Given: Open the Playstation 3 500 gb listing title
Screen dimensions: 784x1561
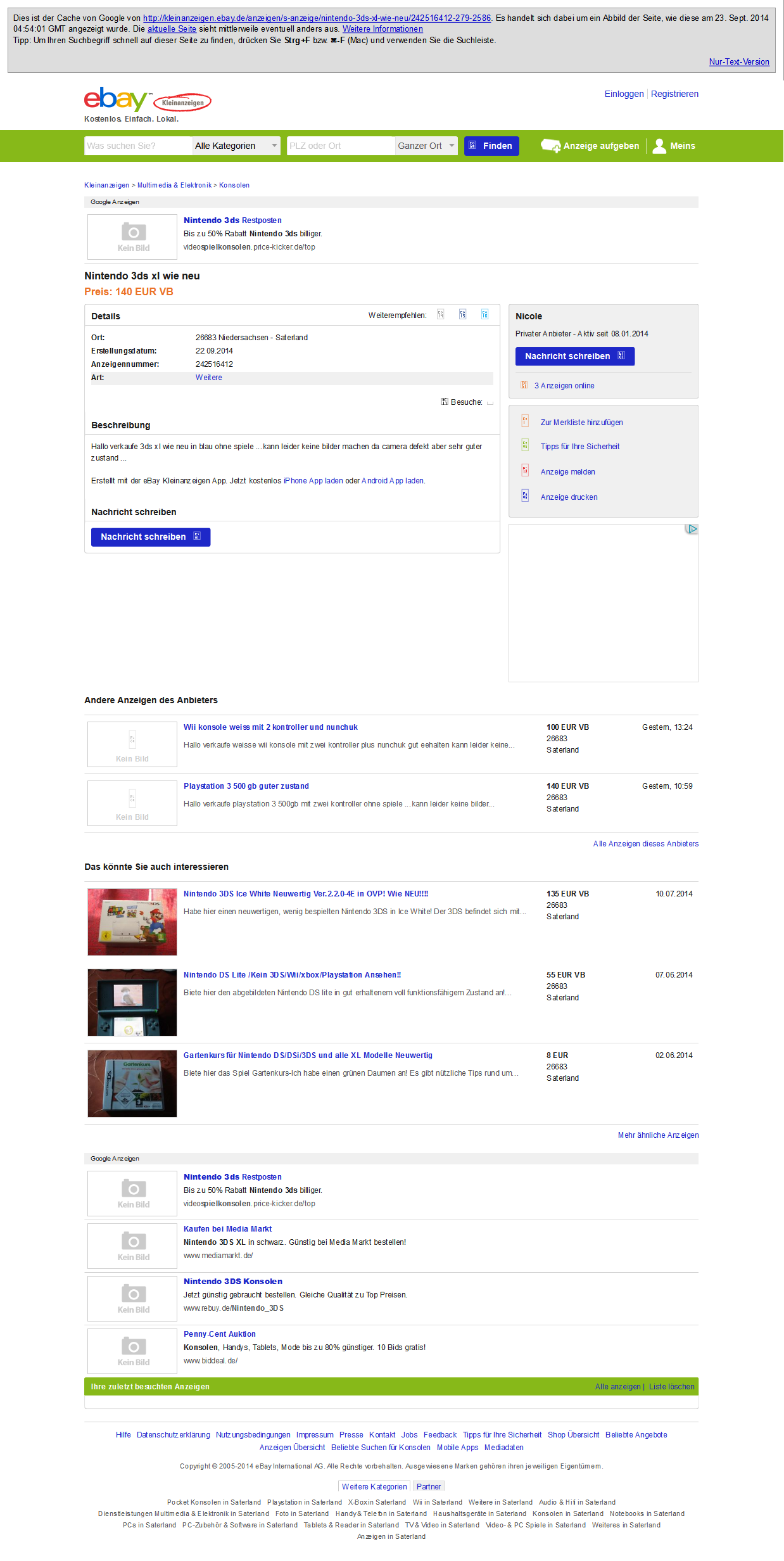Looking at the screenshot, I should [x=246, y=786].
